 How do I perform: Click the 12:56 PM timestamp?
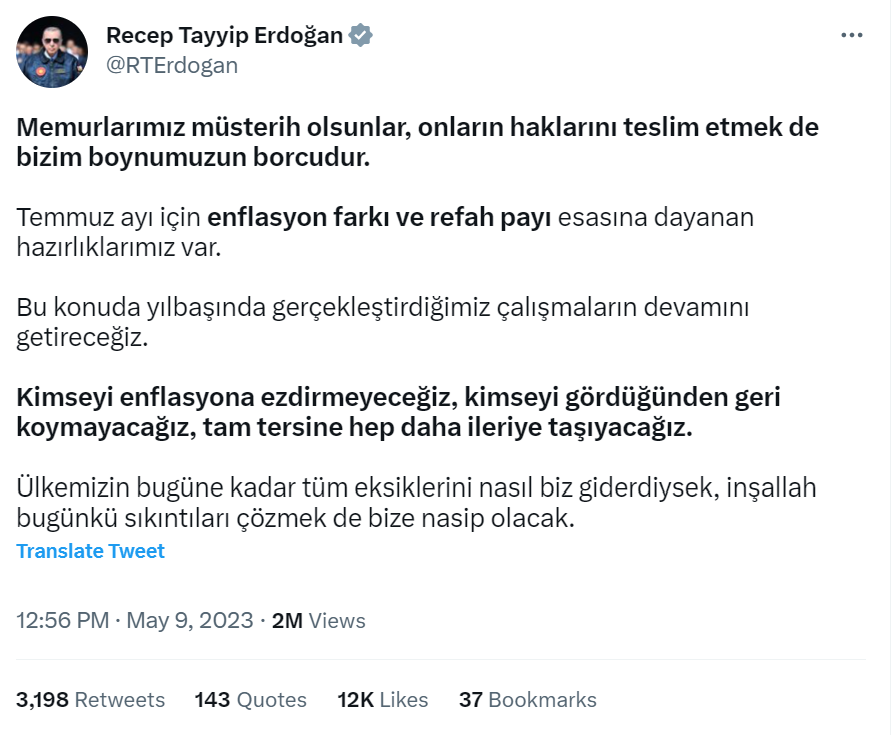(62, 620)
